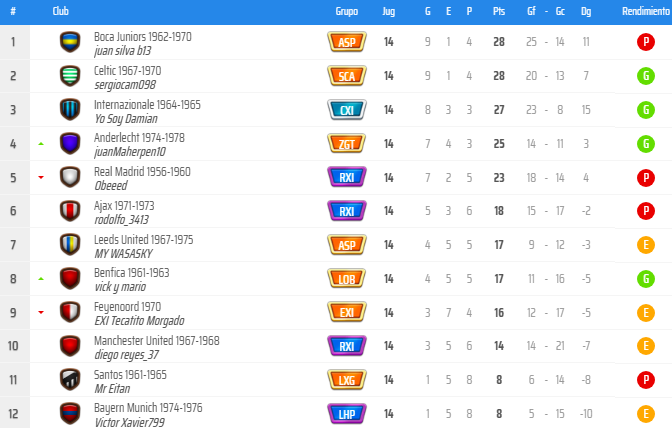
Task: Click the Celtic green striped shield icon
Action: [70, 76]
